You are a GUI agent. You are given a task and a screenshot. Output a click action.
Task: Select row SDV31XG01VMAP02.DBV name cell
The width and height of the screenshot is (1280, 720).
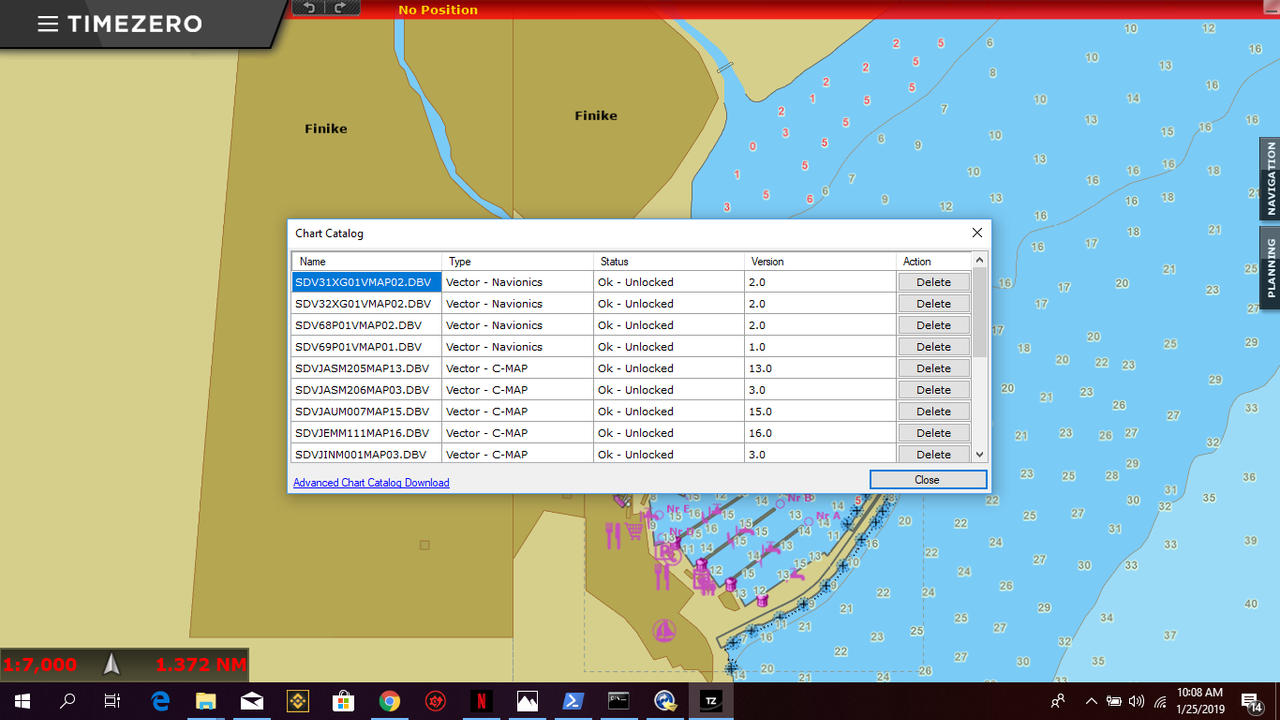[367, 282]
